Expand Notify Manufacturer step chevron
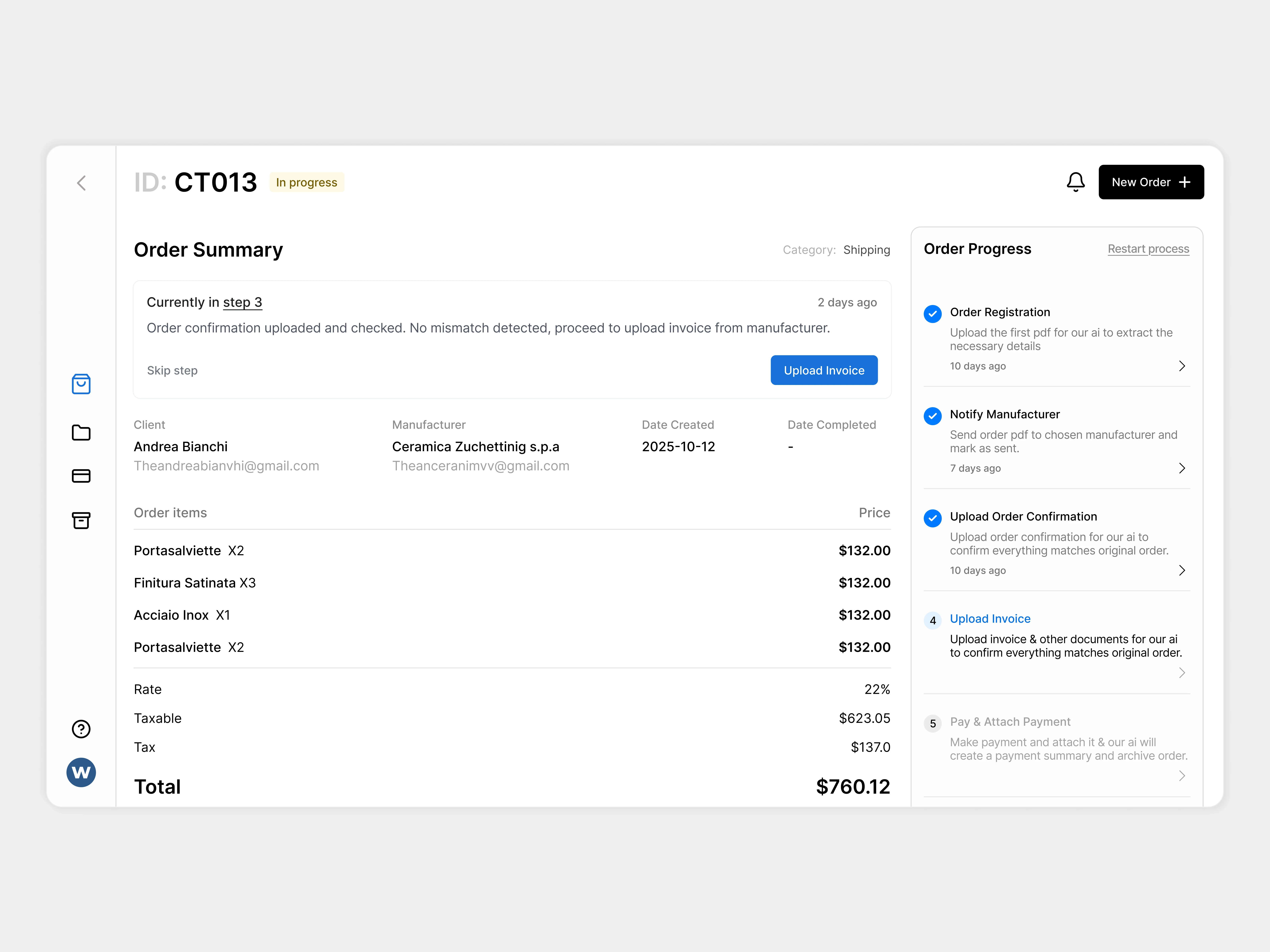This screenshot has height=952, width=1270. [1181, 468]
